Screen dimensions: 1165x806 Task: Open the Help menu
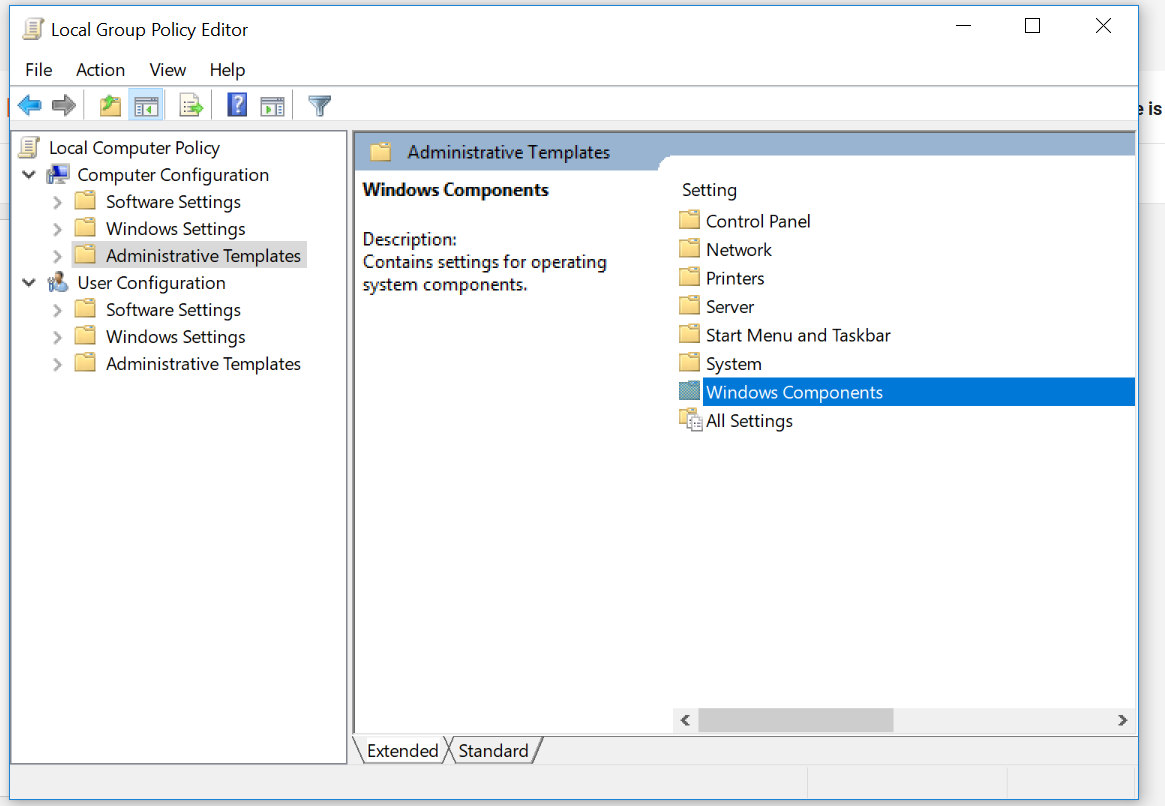click(227, 70)
